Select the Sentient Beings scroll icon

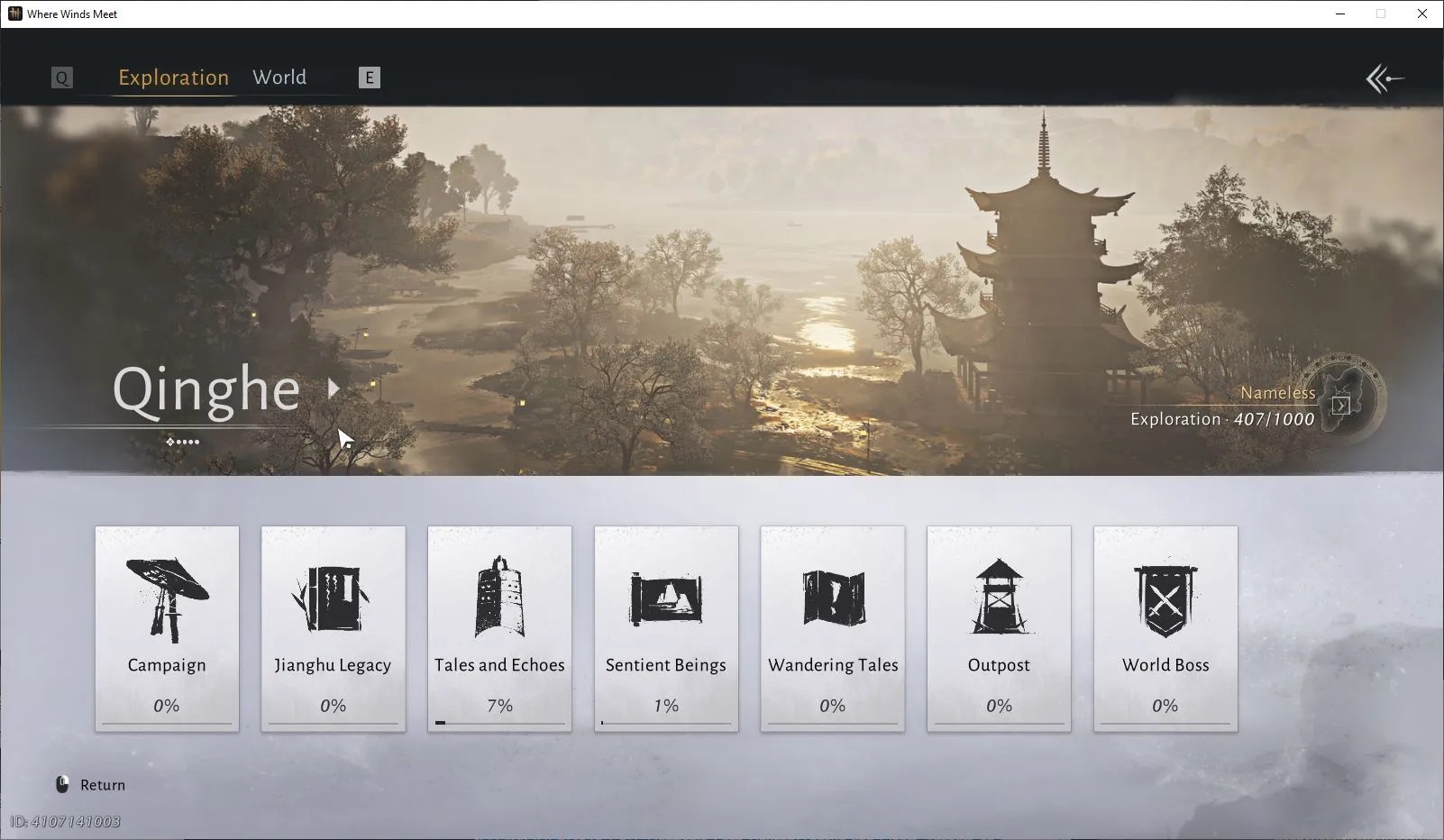666,598
